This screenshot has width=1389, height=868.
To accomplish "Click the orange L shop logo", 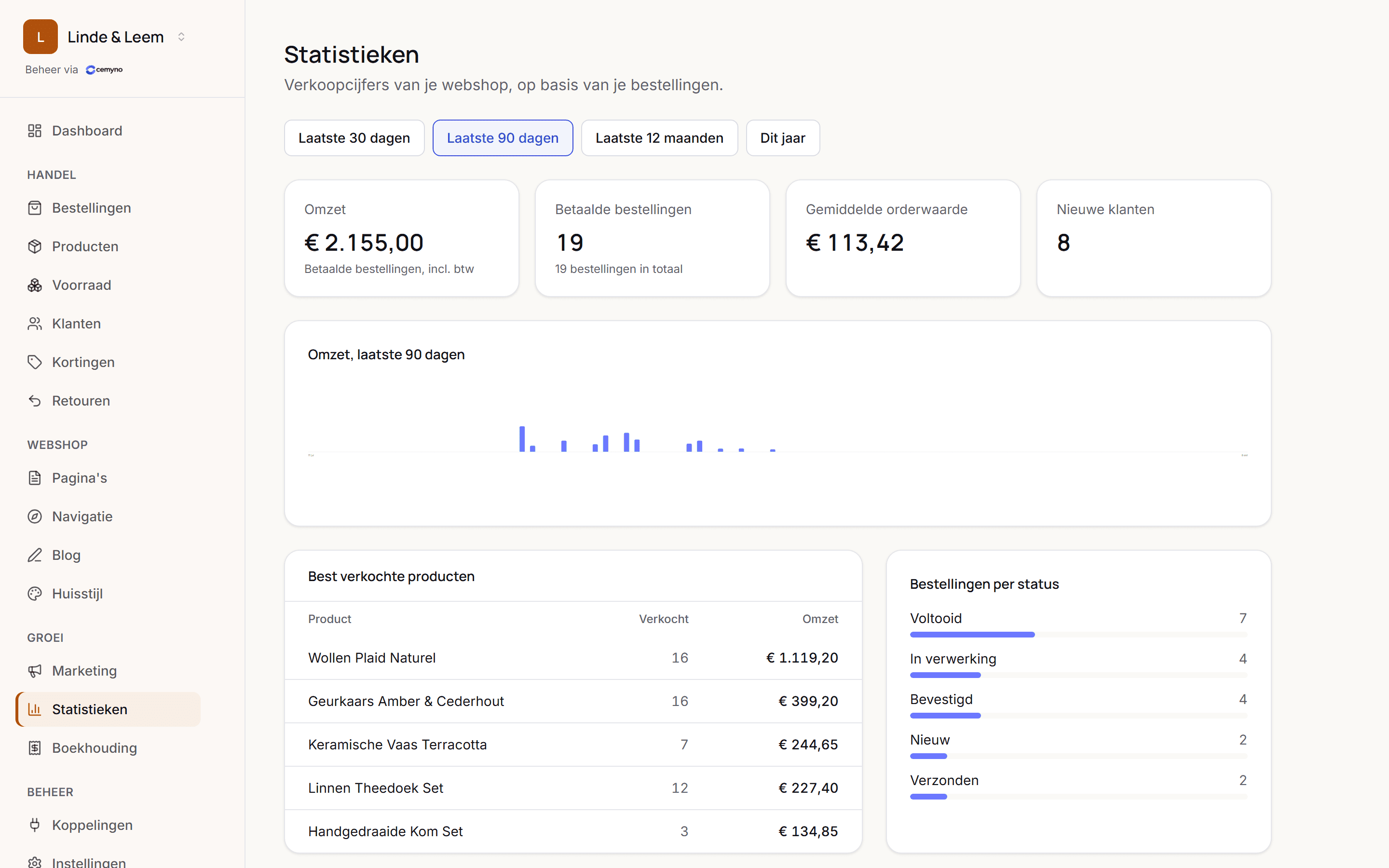I will [x=40, y=37].
